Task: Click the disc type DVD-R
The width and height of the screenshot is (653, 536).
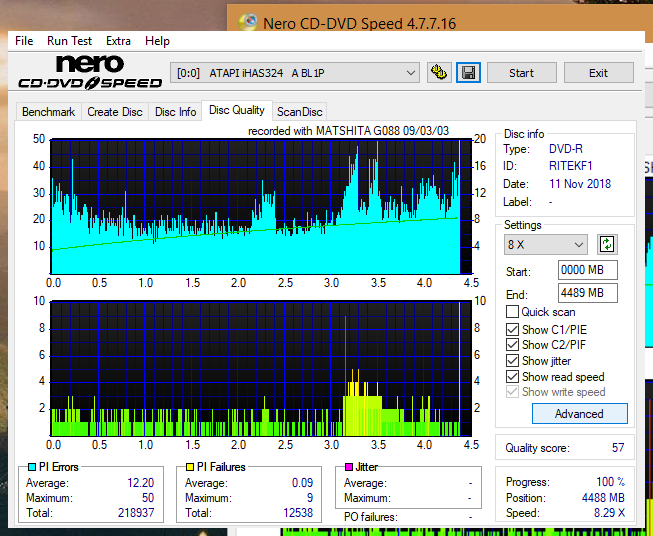Action: tap(566, 149)
